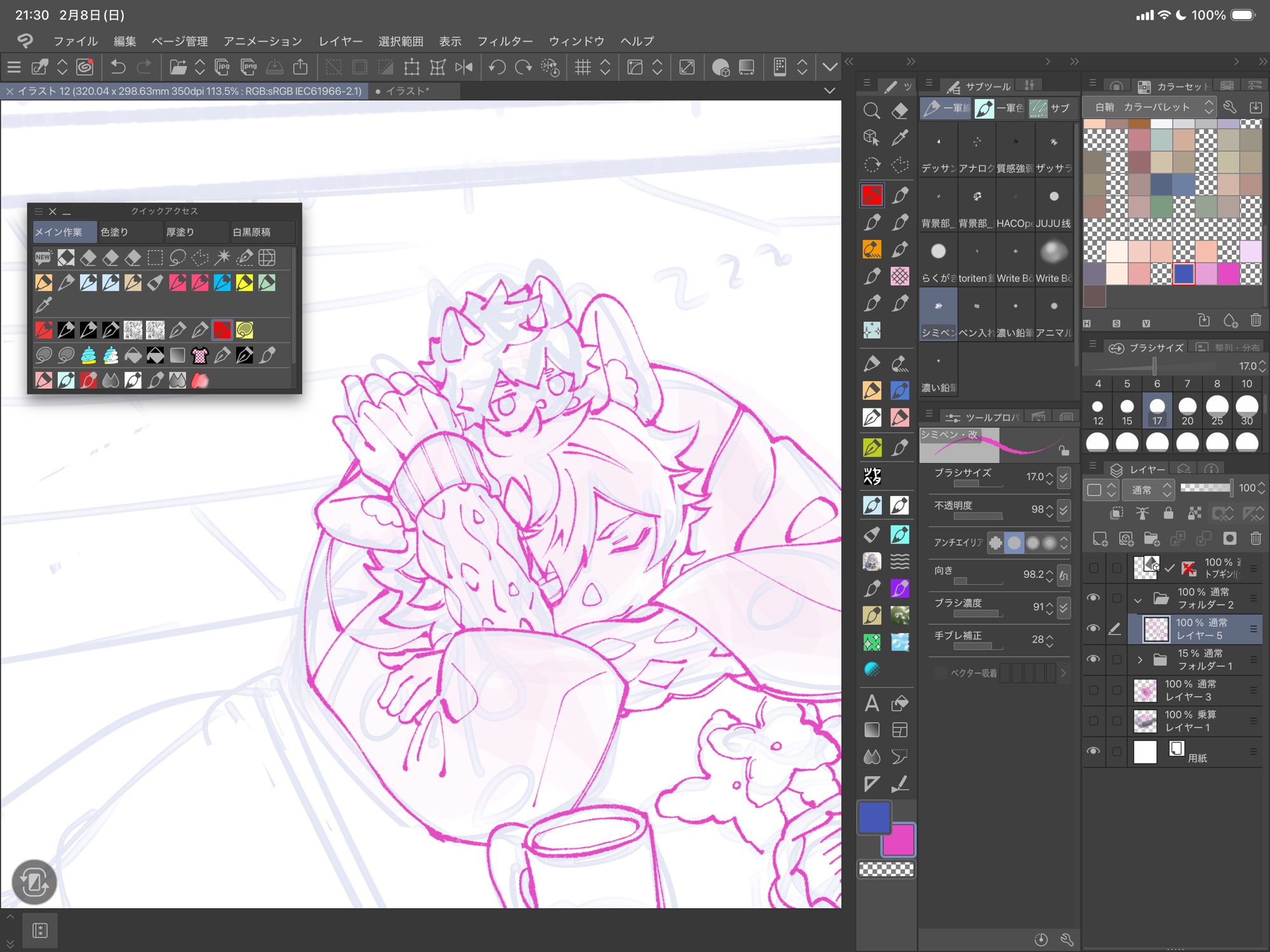The image size is (1270, 952).
Task: Expand フォルダー 1 layer folder
Action: click(1140, 660)
